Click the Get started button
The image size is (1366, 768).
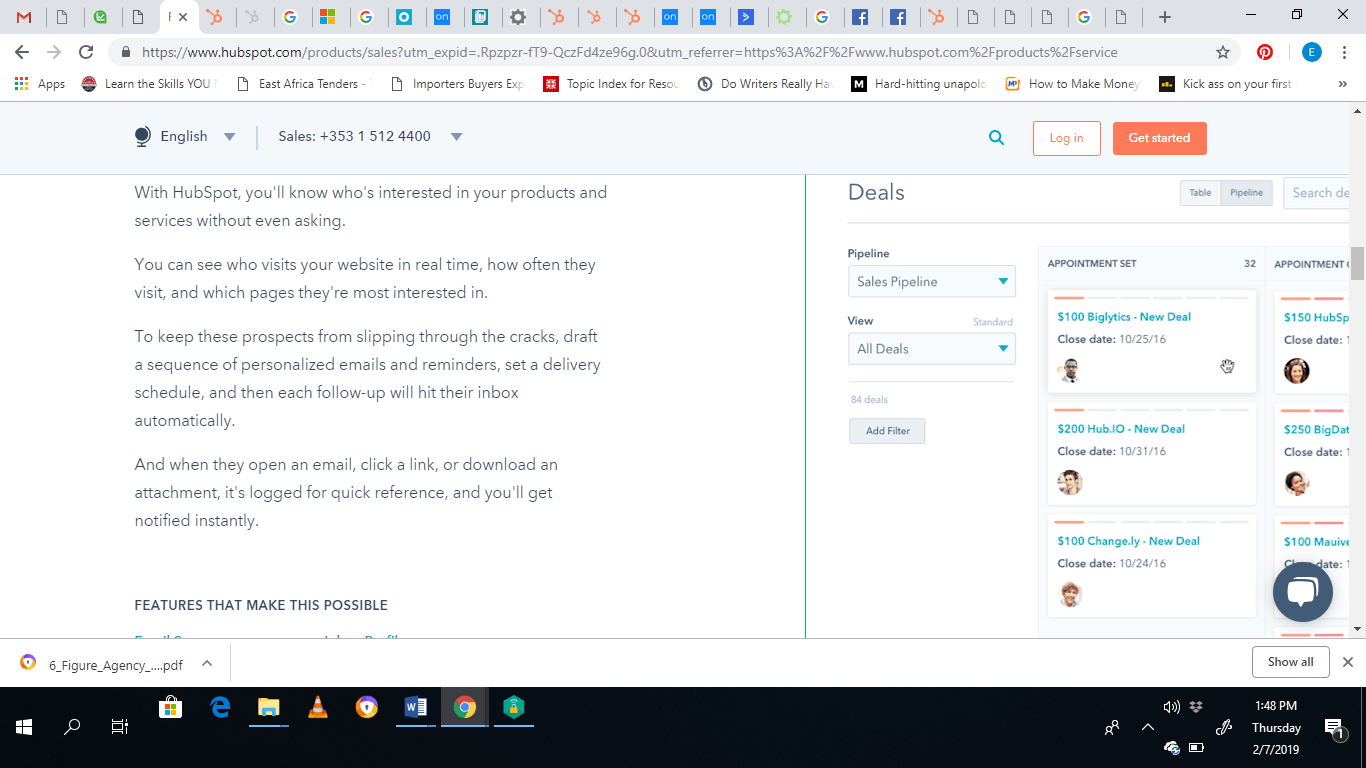pyautogui.click(x=1159, y=138)
